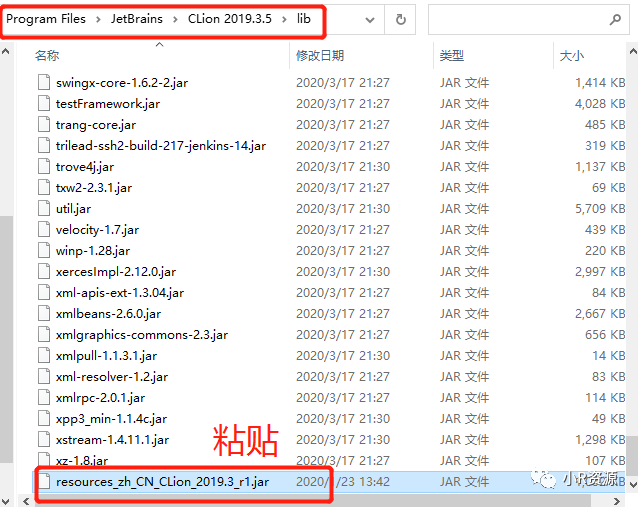
Task: Sort by the 修改日期 column header
Action: (320, 55)
